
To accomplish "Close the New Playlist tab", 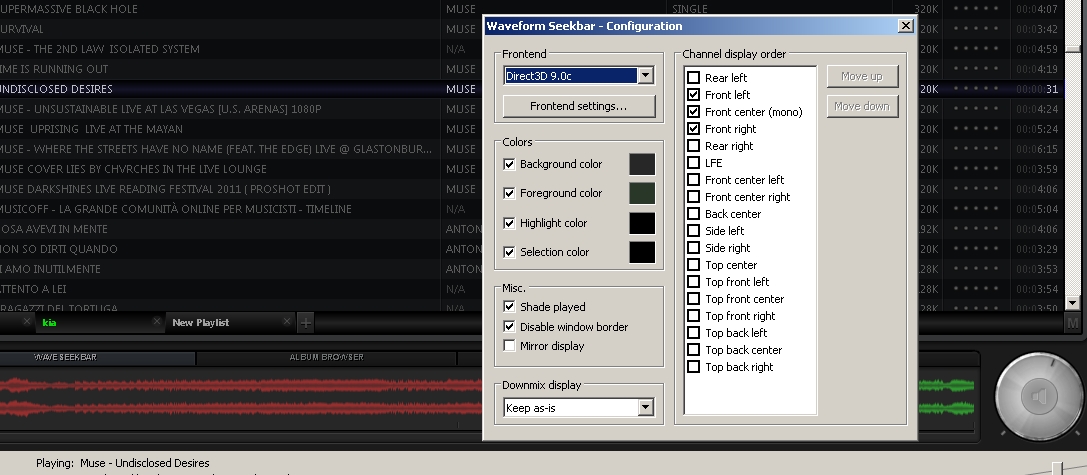I will 287,322.
